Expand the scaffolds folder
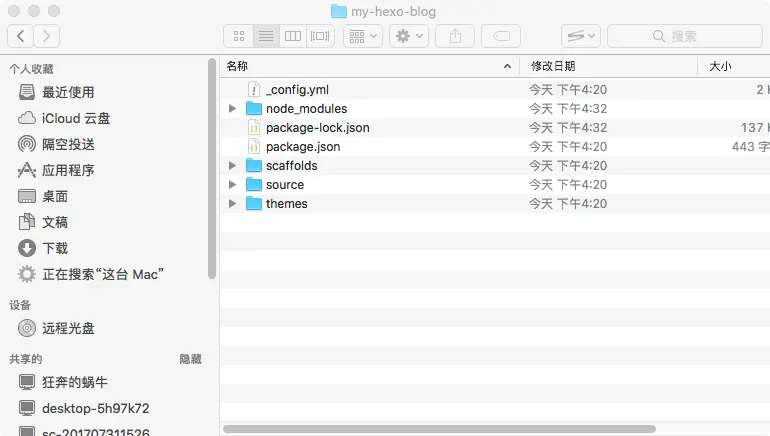Screen dimensions: 770x436 pyautogui.click(x=232, y=165)
